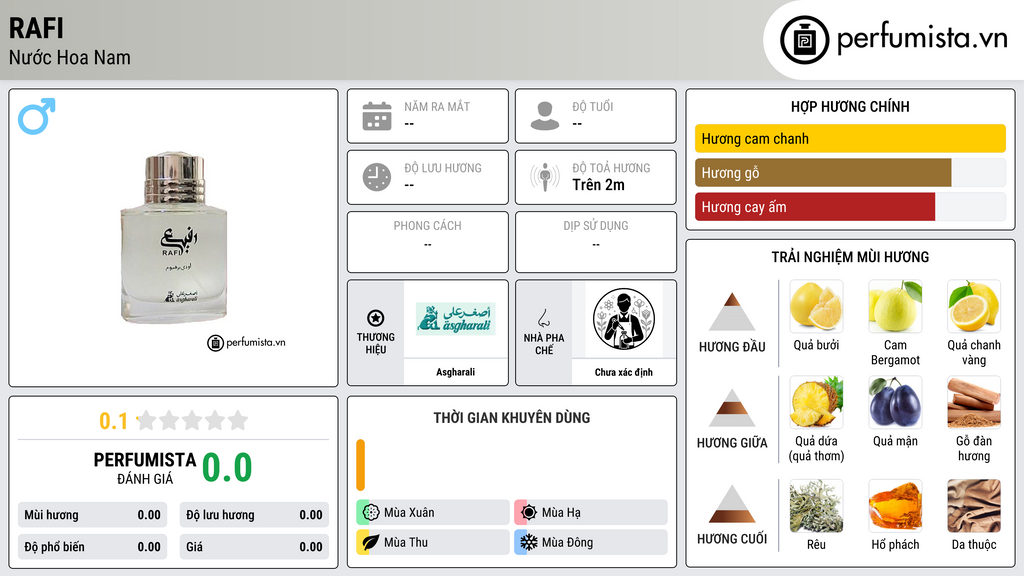This screenshot has width=1024, height=576.
Task: Select the Rêu note image
Action: click(x=816, y=506)
